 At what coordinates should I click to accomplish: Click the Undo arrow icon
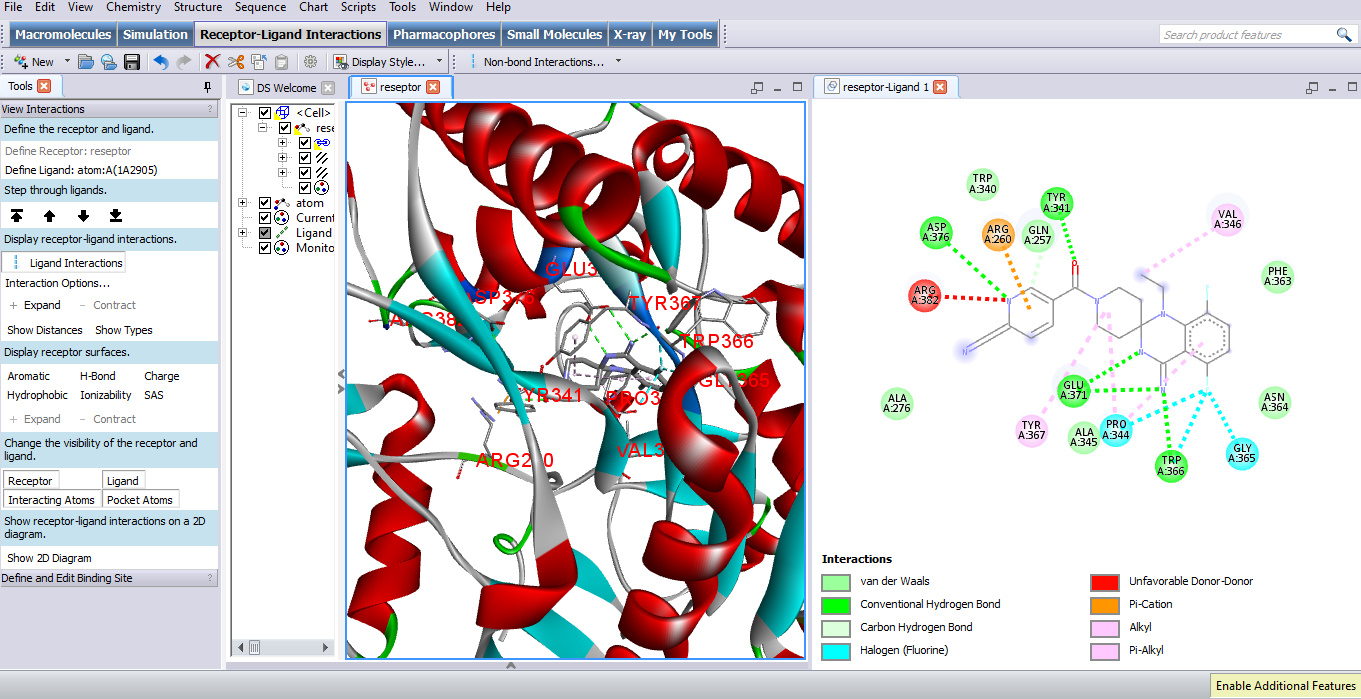162,61
